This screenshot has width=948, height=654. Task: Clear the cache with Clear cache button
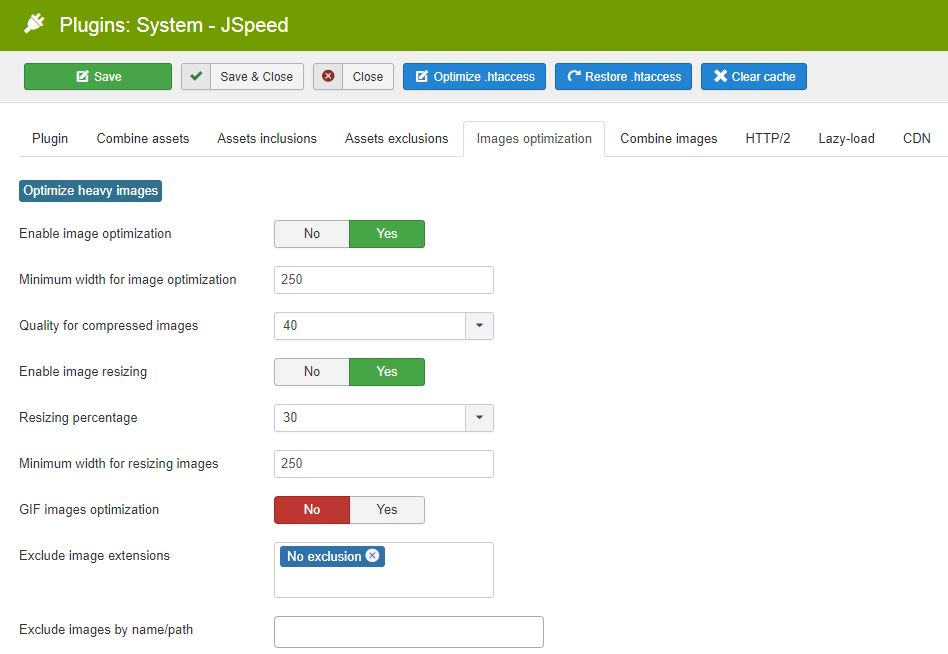click(x=753, y=77)
